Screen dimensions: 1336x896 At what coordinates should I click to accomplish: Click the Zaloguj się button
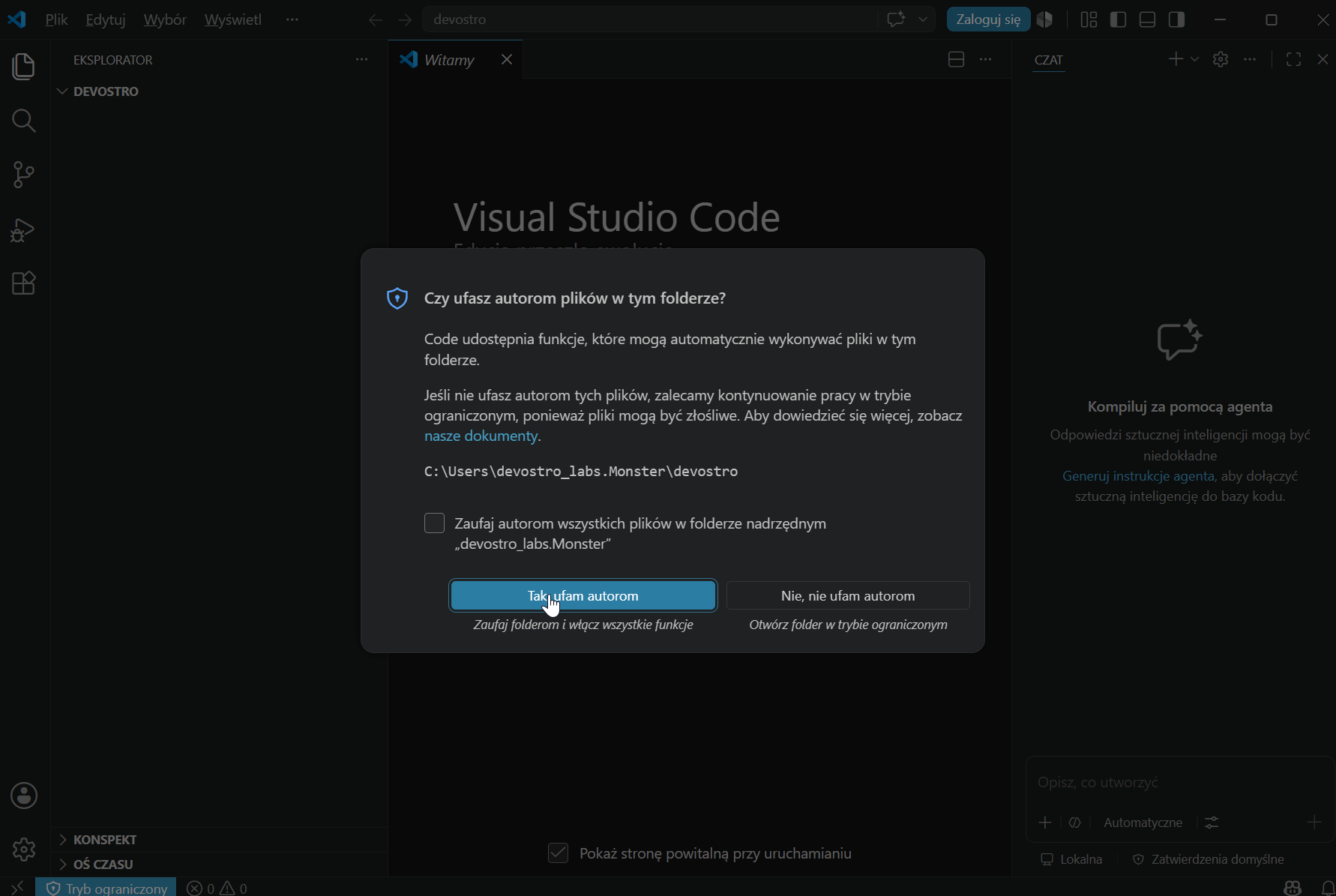click(x=988, y=19)
